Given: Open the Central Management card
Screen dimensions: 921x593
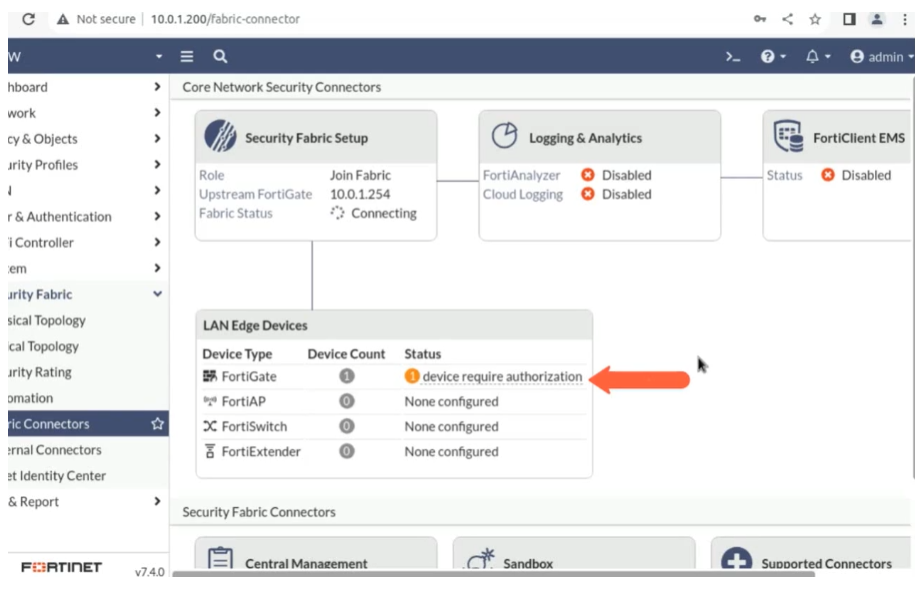Looking at the screenshot, I should click(316, 554).
